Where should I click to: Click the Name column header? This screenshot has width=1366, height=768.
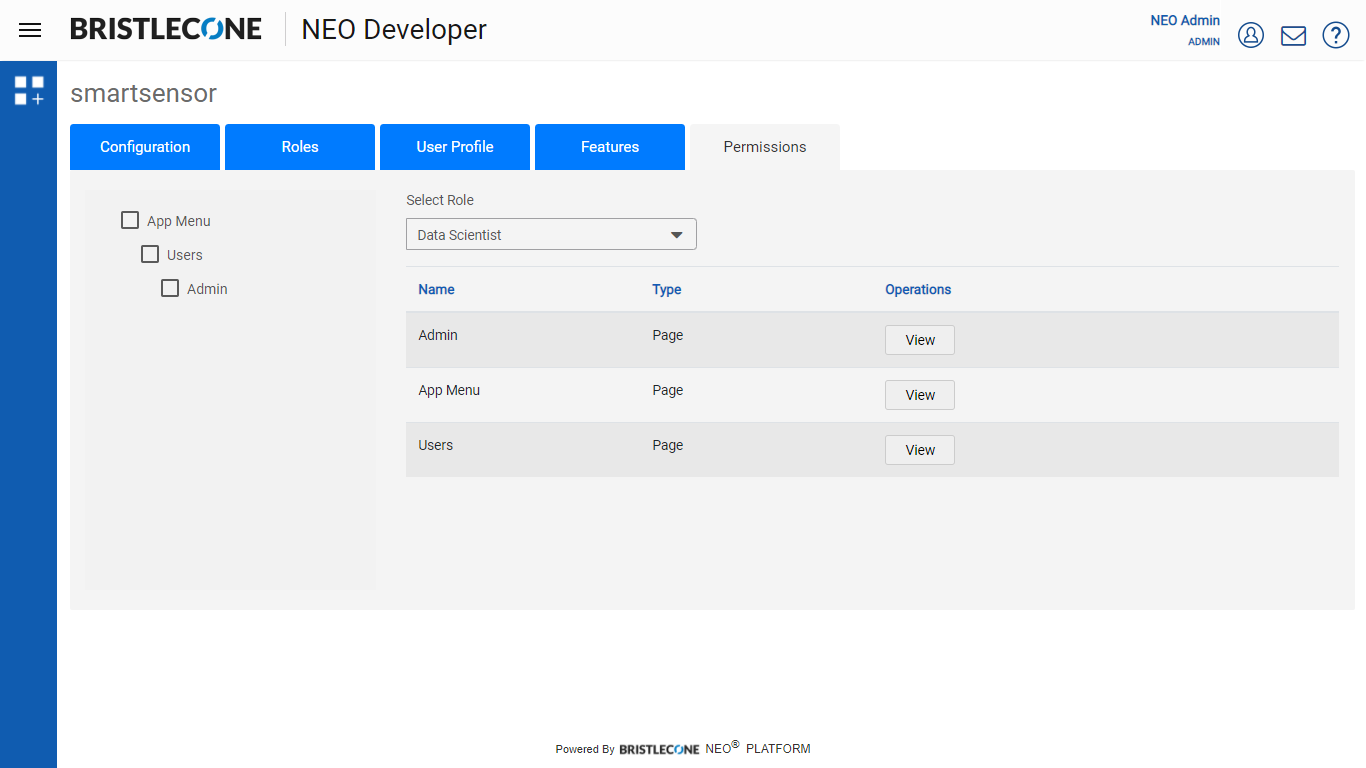point(436,289)
